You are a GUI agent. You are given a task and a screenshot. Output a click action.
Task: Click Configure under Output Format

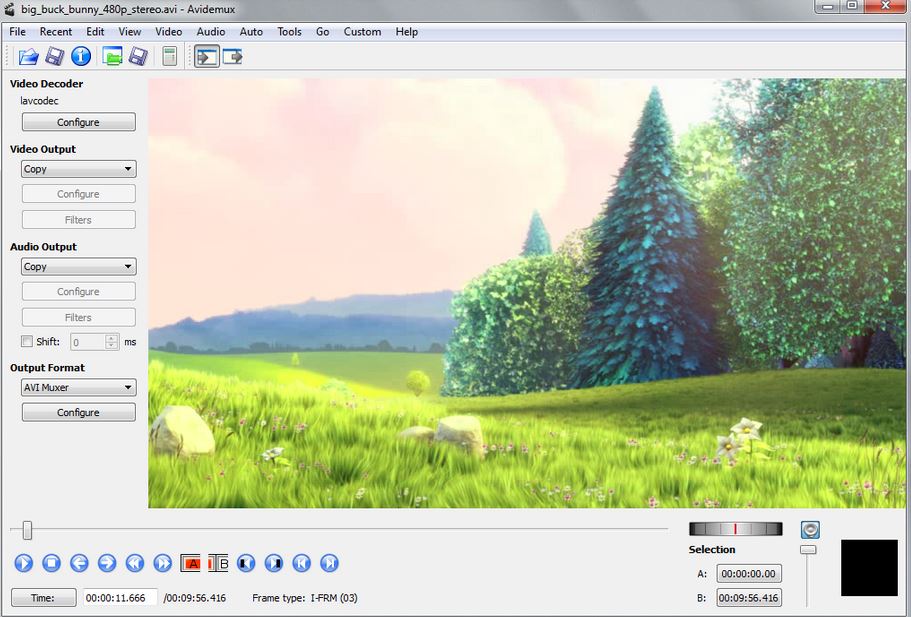click(x=78, y=412)
